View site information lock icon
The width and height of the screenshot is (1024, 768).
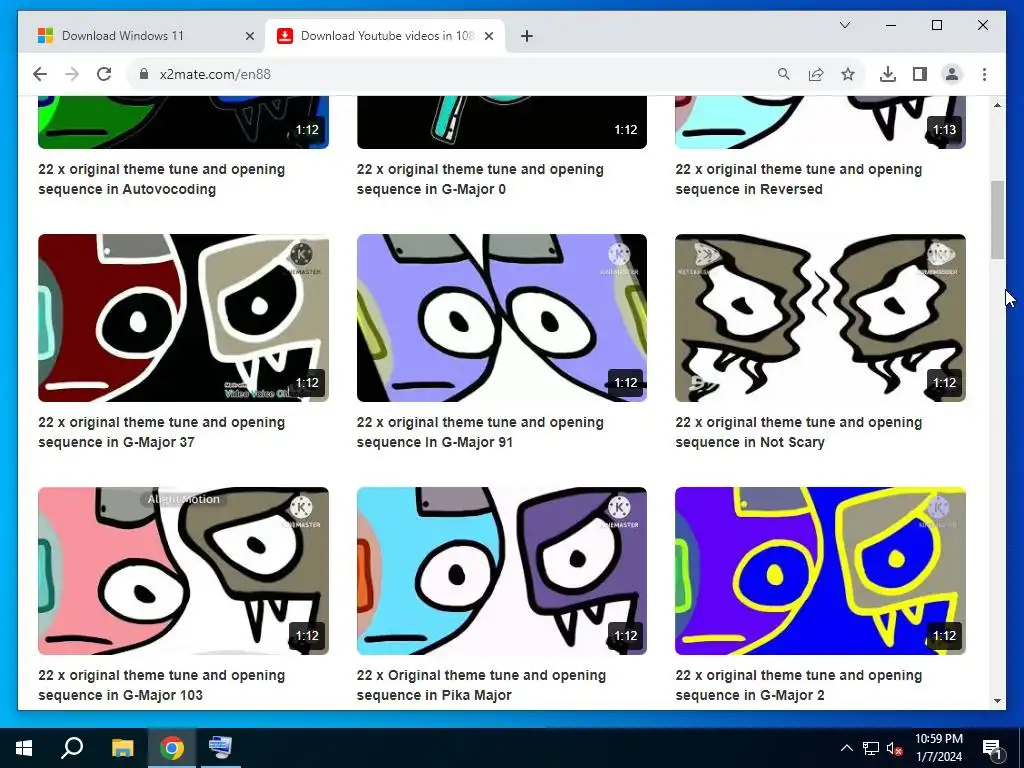point(144,74)
